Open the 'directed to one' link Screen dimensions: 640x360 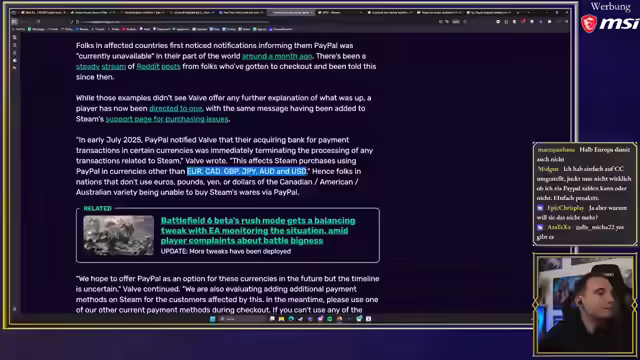[x=176, y=109]
